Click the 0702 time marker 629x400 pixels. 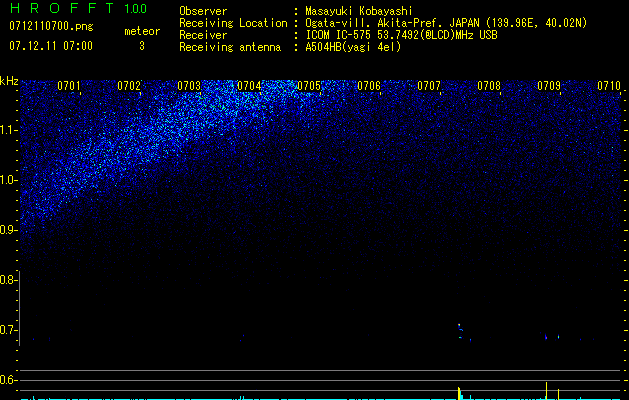[x=129, y=86]
